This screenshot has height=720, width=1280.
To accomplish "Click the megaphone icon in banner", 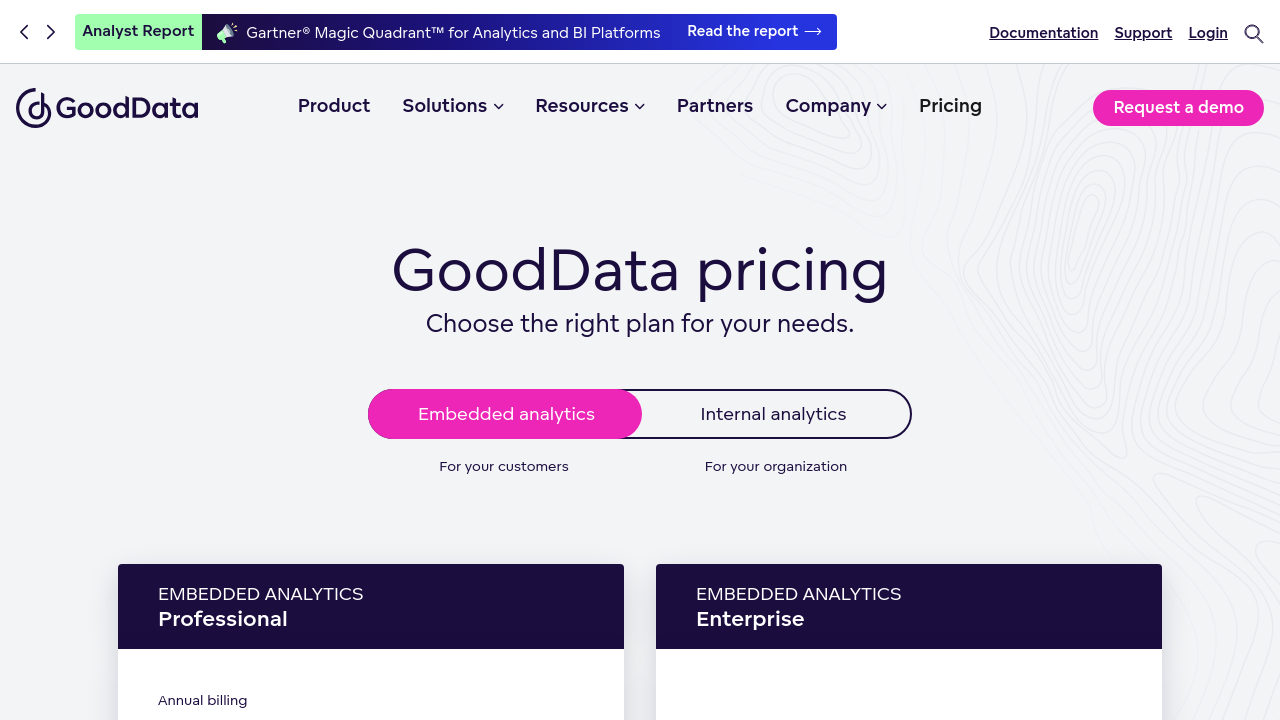I will [227, 32].
